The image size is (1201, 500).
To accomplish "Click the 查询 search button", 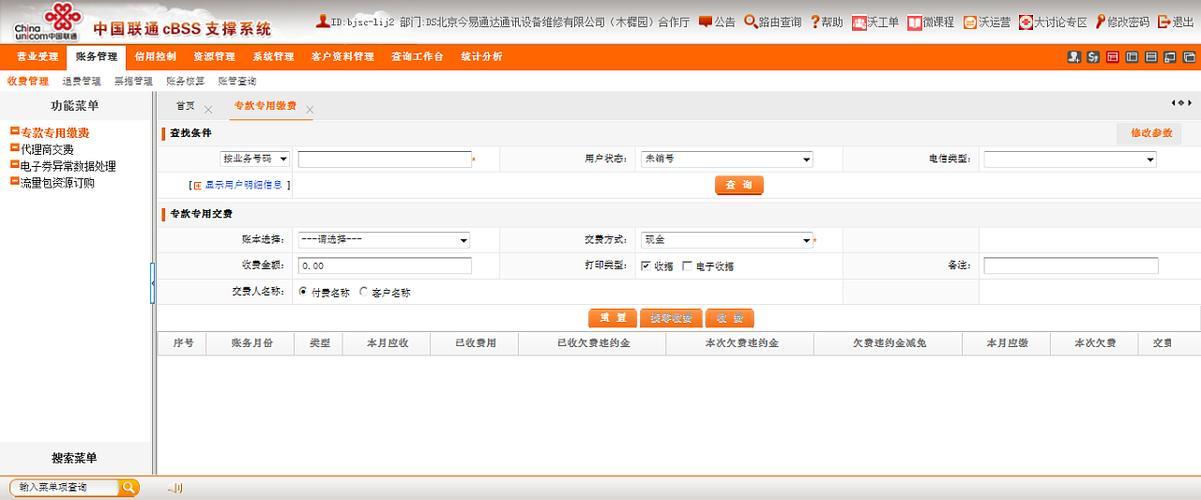I will click(739, 185).
